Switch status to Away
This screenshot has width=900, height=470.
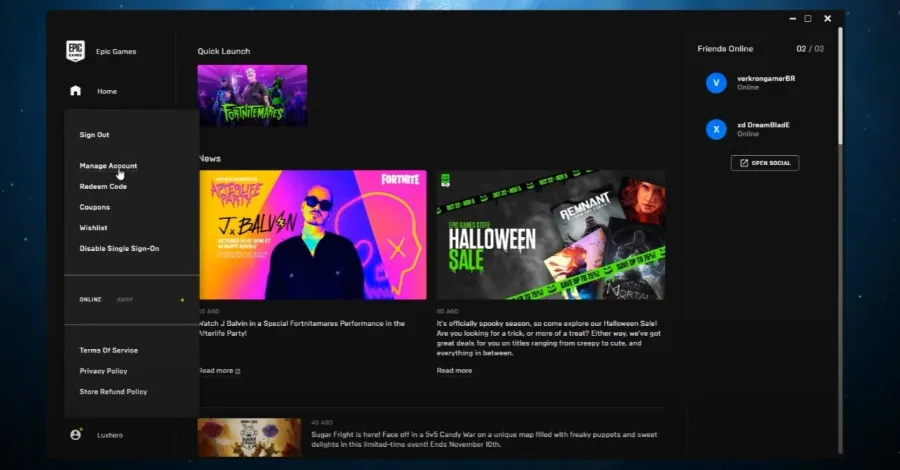[125, 300]
